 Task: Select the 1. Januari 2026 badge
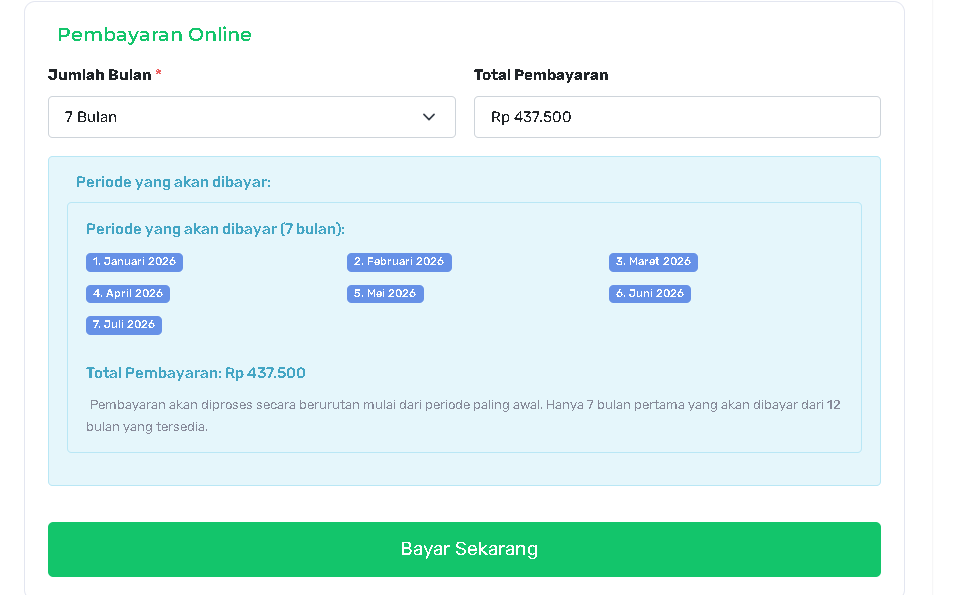coord(134,262)
